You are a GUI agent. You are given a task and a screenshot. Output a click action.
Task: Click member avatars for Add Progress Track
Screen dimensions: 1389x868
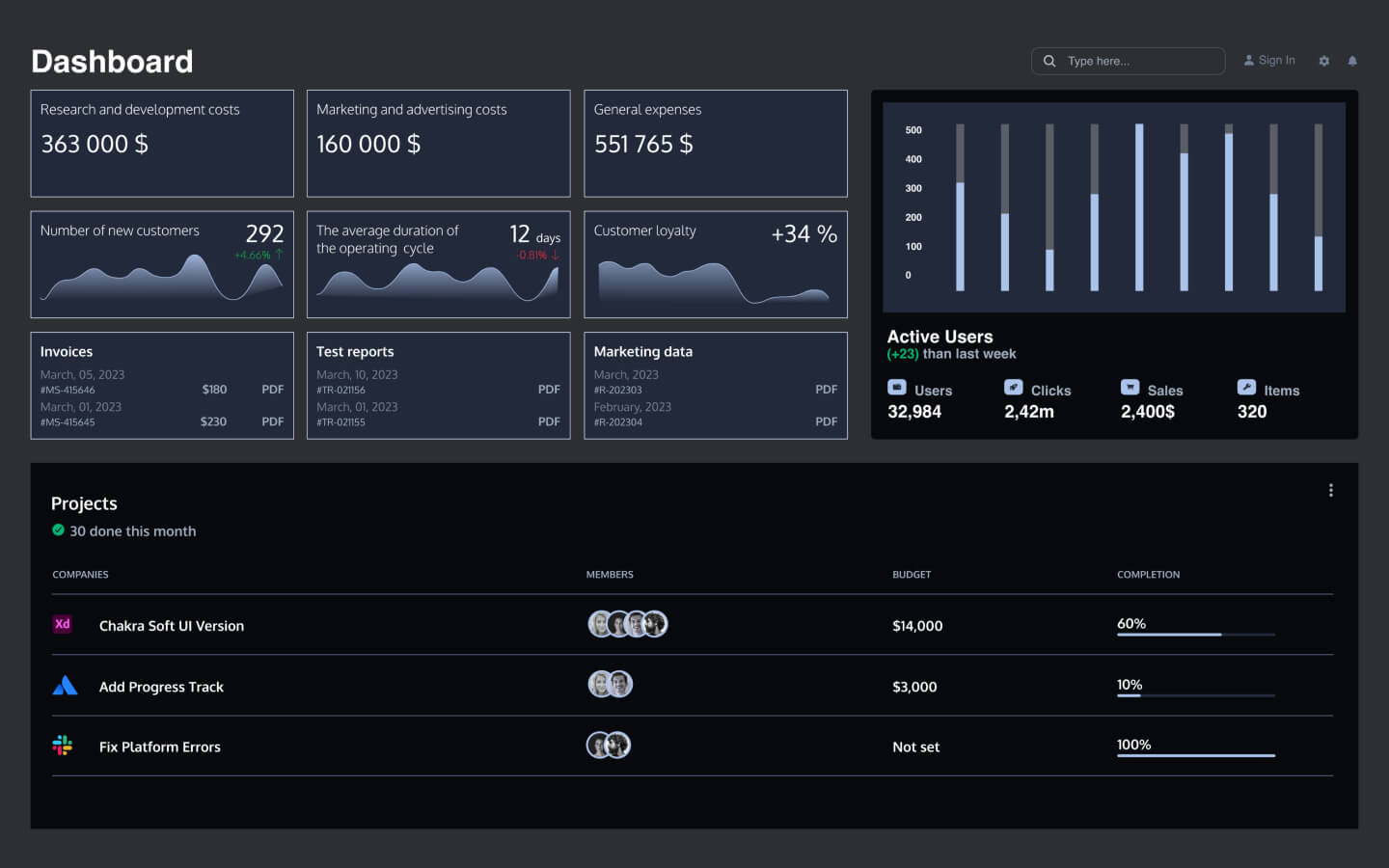611,685
